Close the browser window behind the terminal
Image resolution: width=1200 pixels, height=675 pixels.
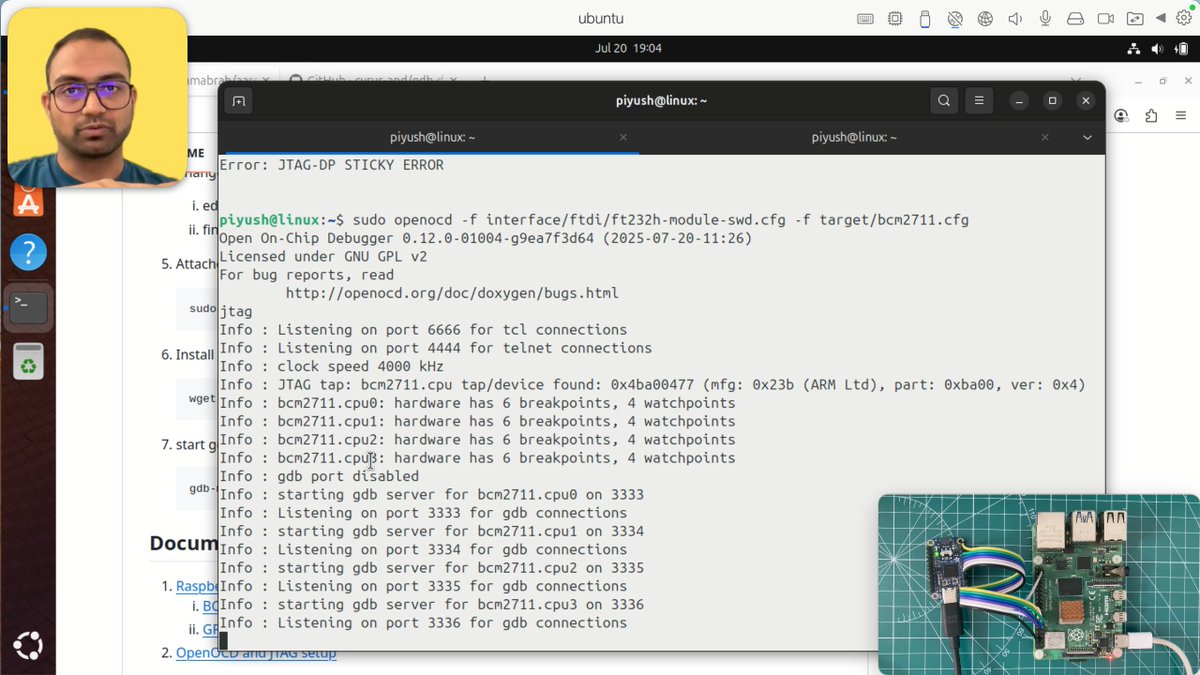click(x=1187, y=80)
